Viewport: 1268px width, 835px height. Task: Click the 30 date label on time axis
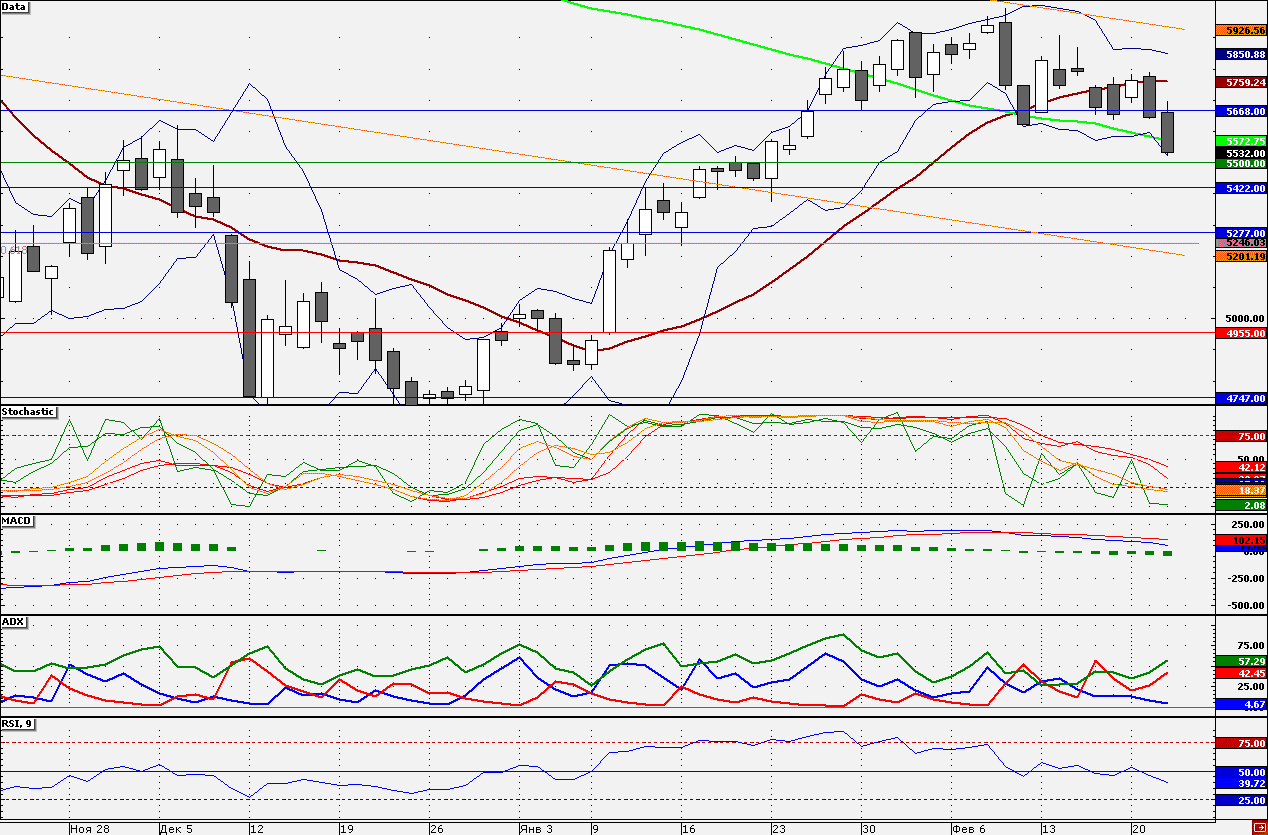tap(868, 829)
